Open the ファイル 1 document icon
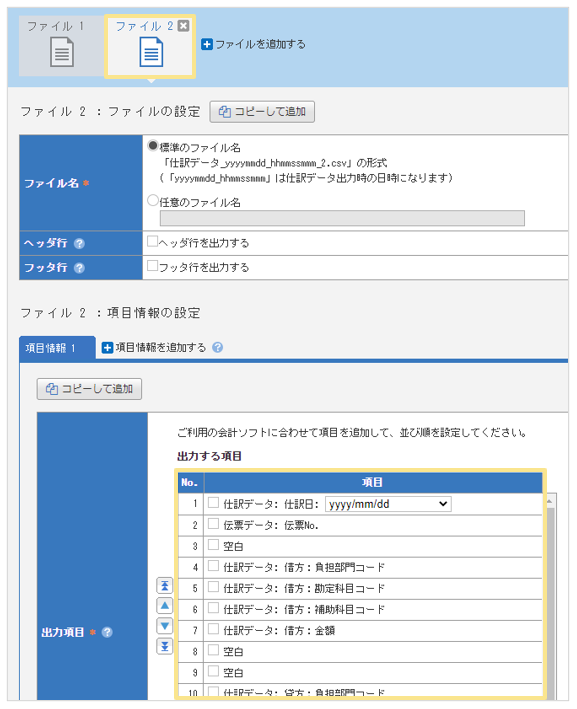 click(62, 52)
